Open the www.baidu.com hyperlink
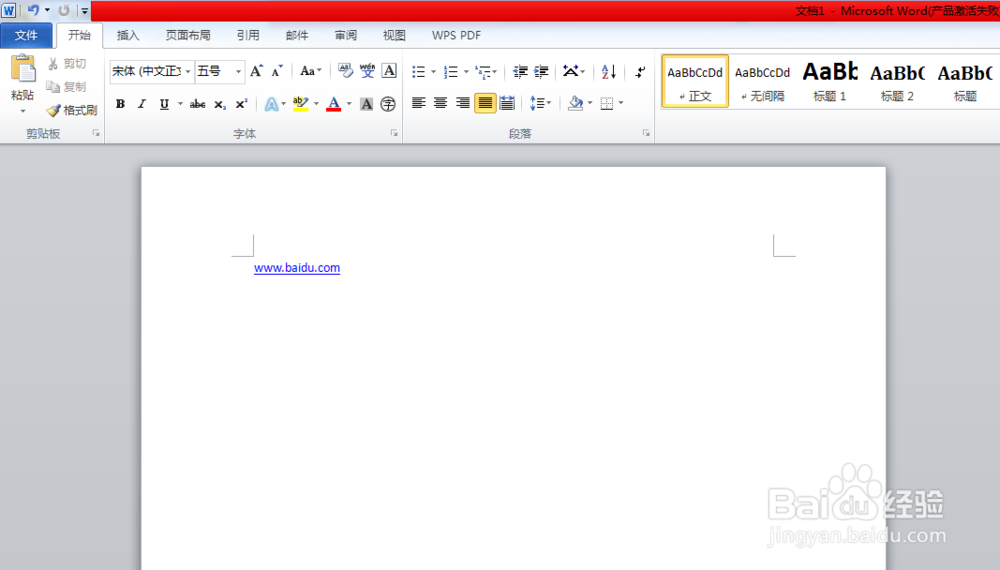 [x=297, y=268]
